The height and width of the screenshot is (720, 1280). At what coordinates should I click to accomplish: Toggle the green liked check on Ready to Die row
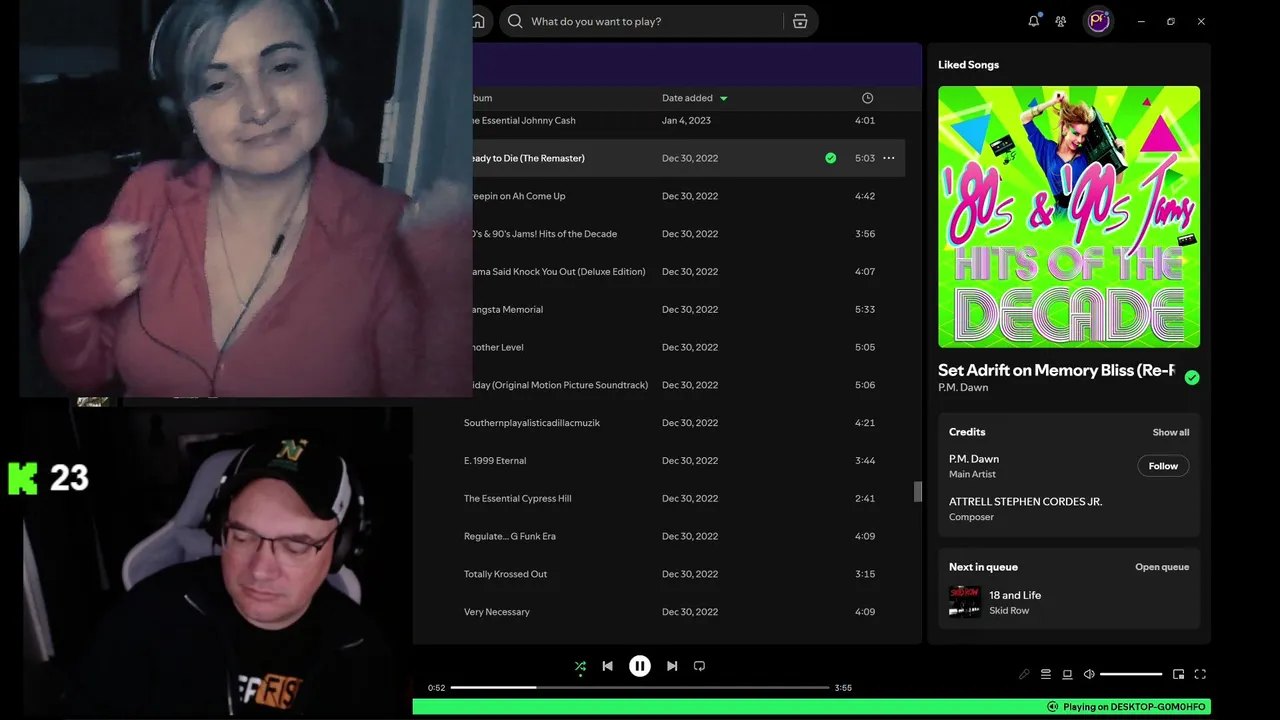(830, 158)
